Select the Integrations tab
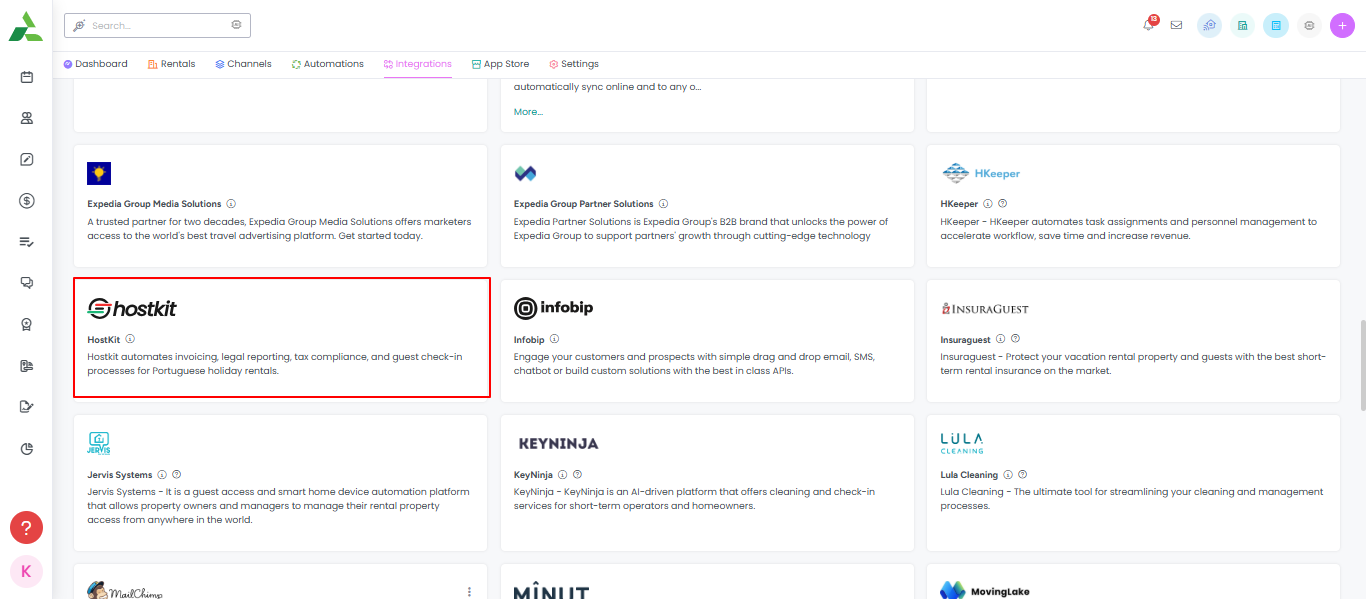Viewport: 1366px width, 599px height. pyautogui.click(x=417, y=64)
